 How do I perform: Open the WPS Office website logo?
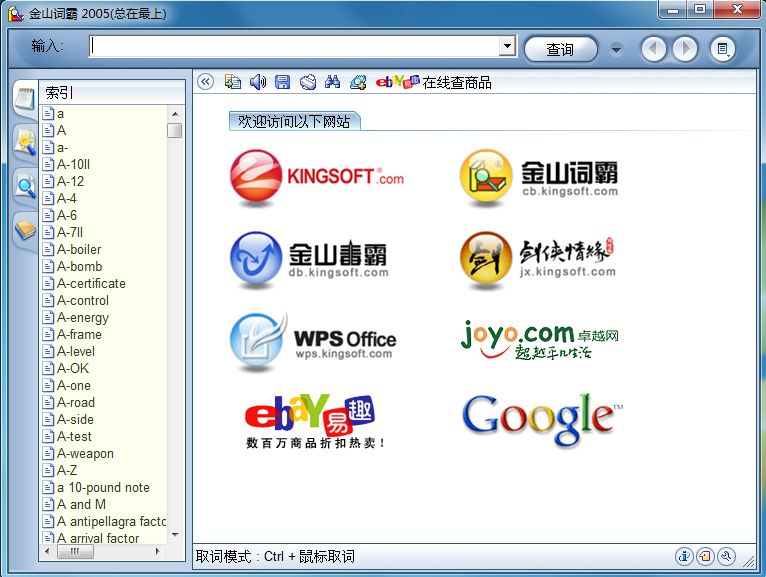click(x=313, y=342)
